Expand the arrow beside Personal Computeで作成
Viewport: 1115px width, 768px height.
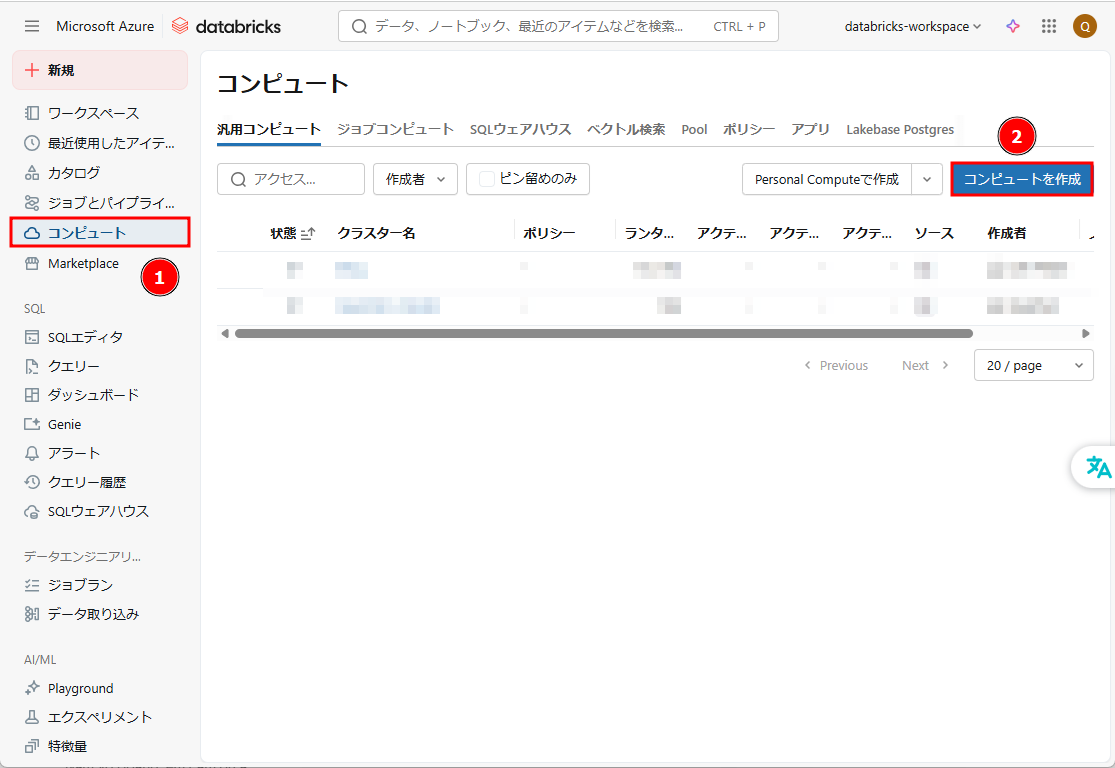pyautogui.click(x=927, y=179)
